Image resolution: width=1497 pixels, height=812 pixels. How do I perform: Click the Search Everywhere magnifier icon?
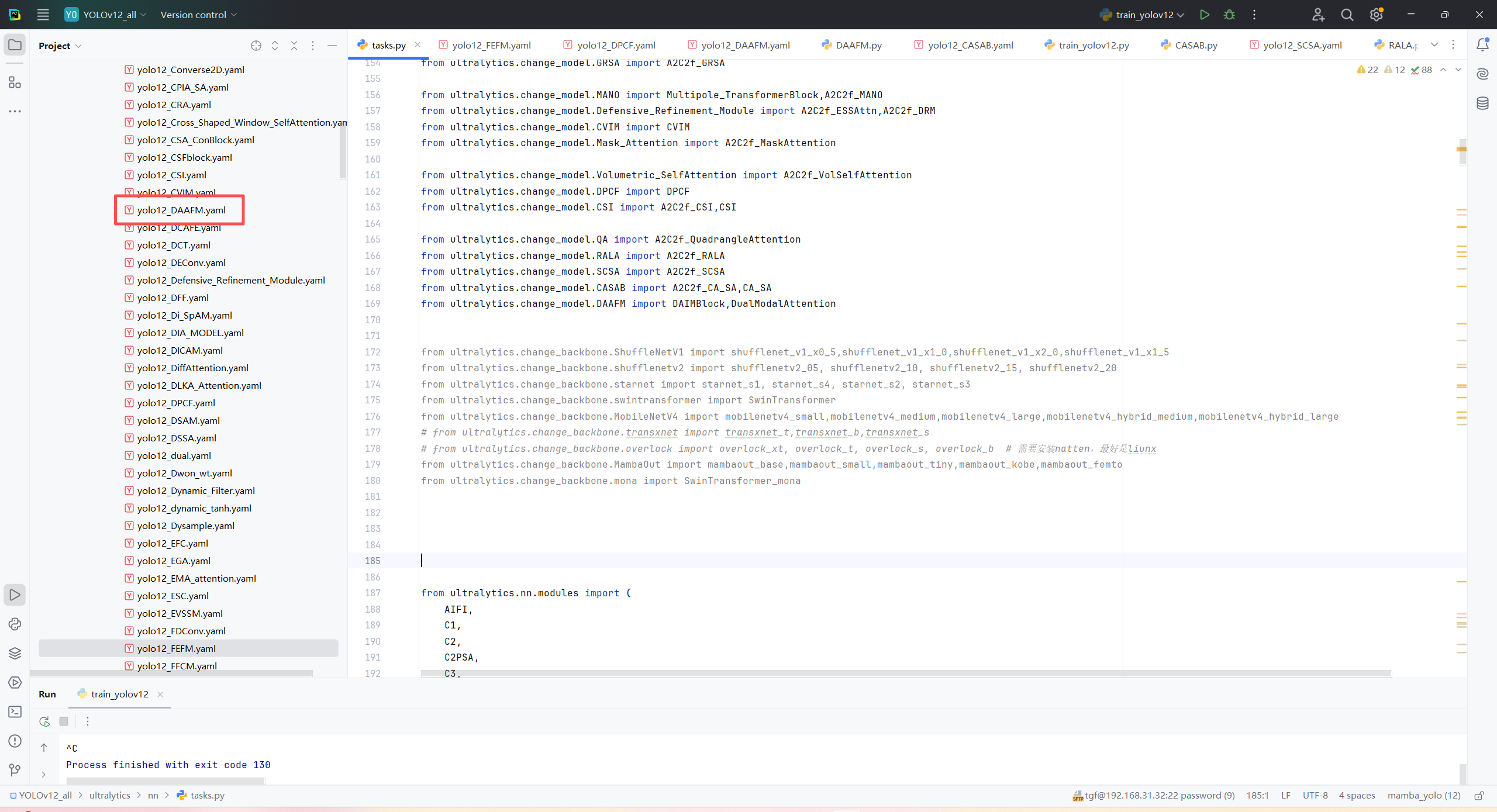point(1347,15)
